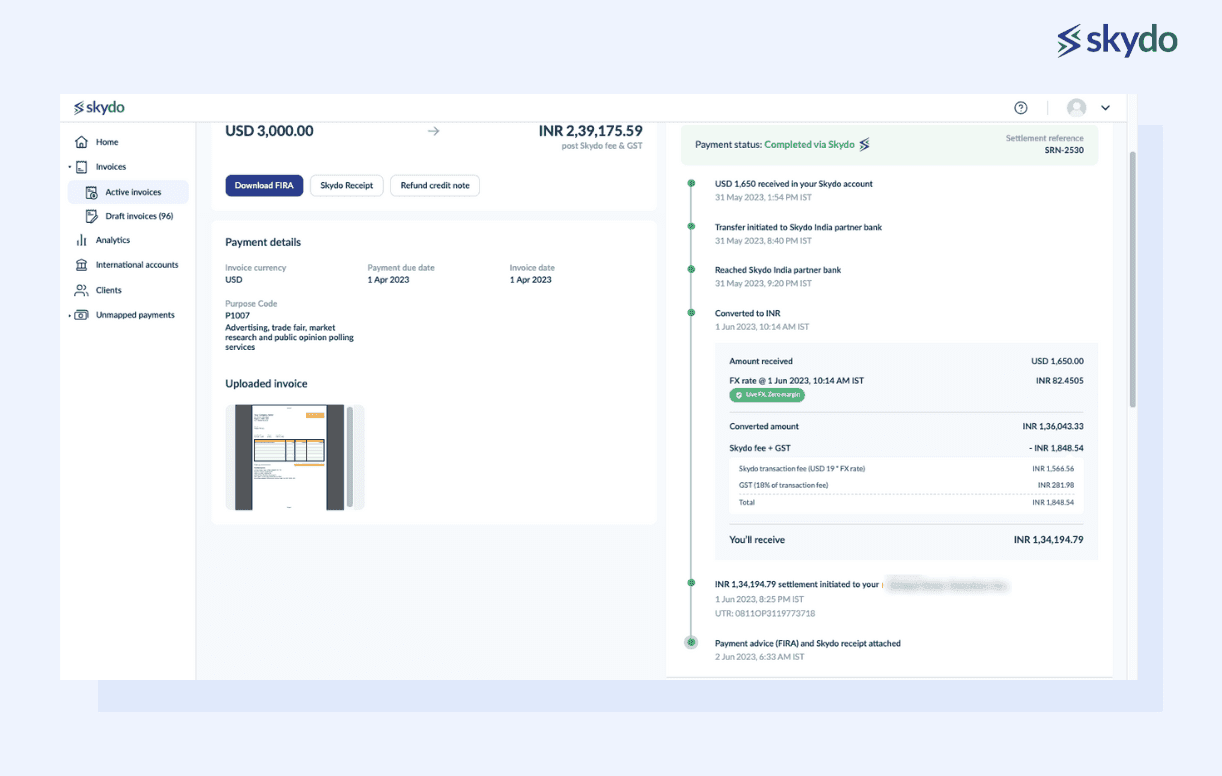
Task: Click the UTR: 0811OP3119773718 text
Action: tap(765, 613)
